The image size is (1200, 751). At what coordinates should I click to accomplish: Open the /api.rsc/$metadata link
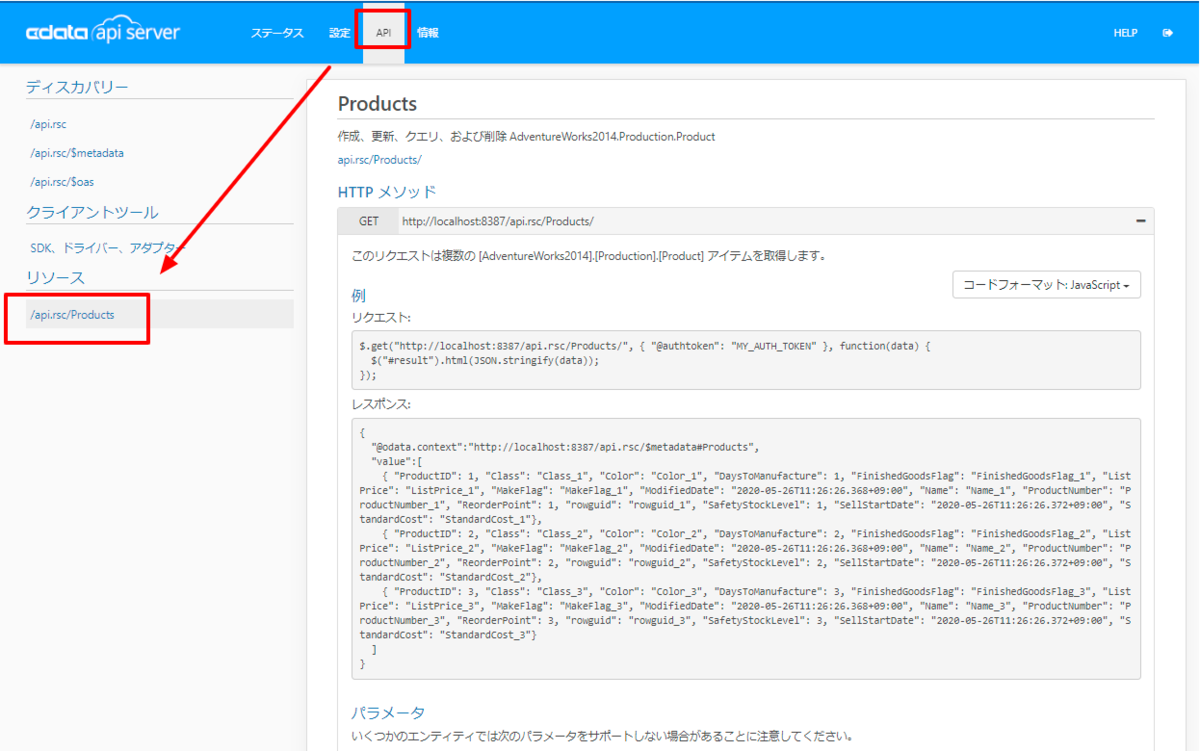coord(77,153)
